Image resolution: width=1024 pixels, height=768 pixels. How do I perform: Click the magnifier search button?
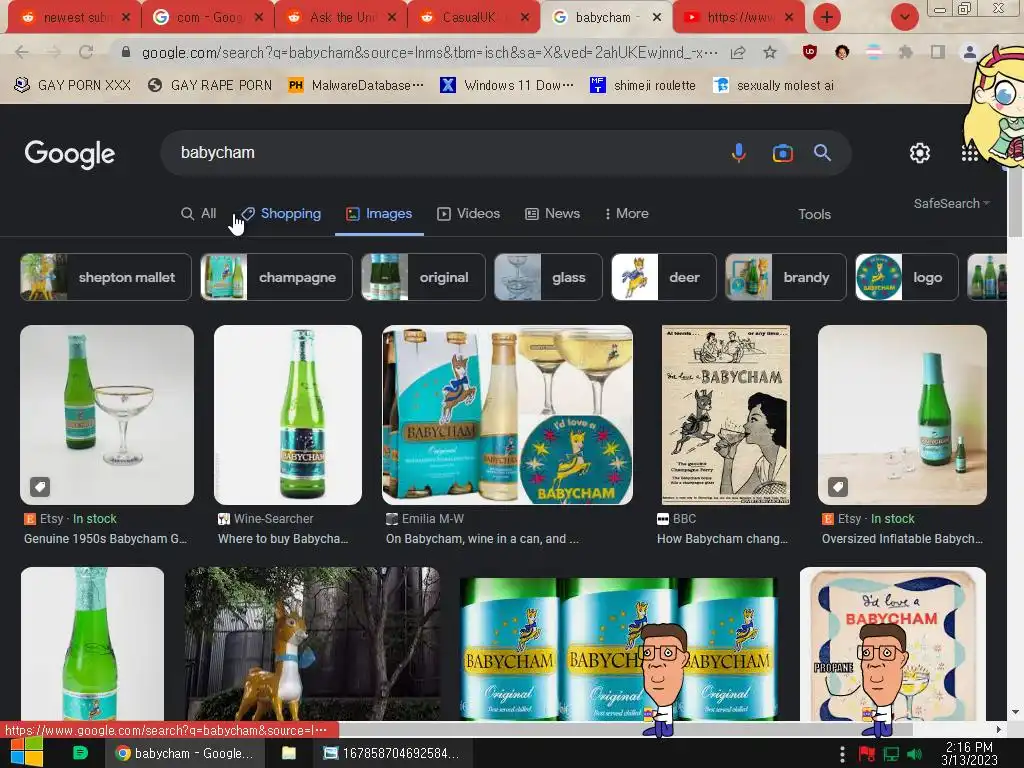pos(822,153)
